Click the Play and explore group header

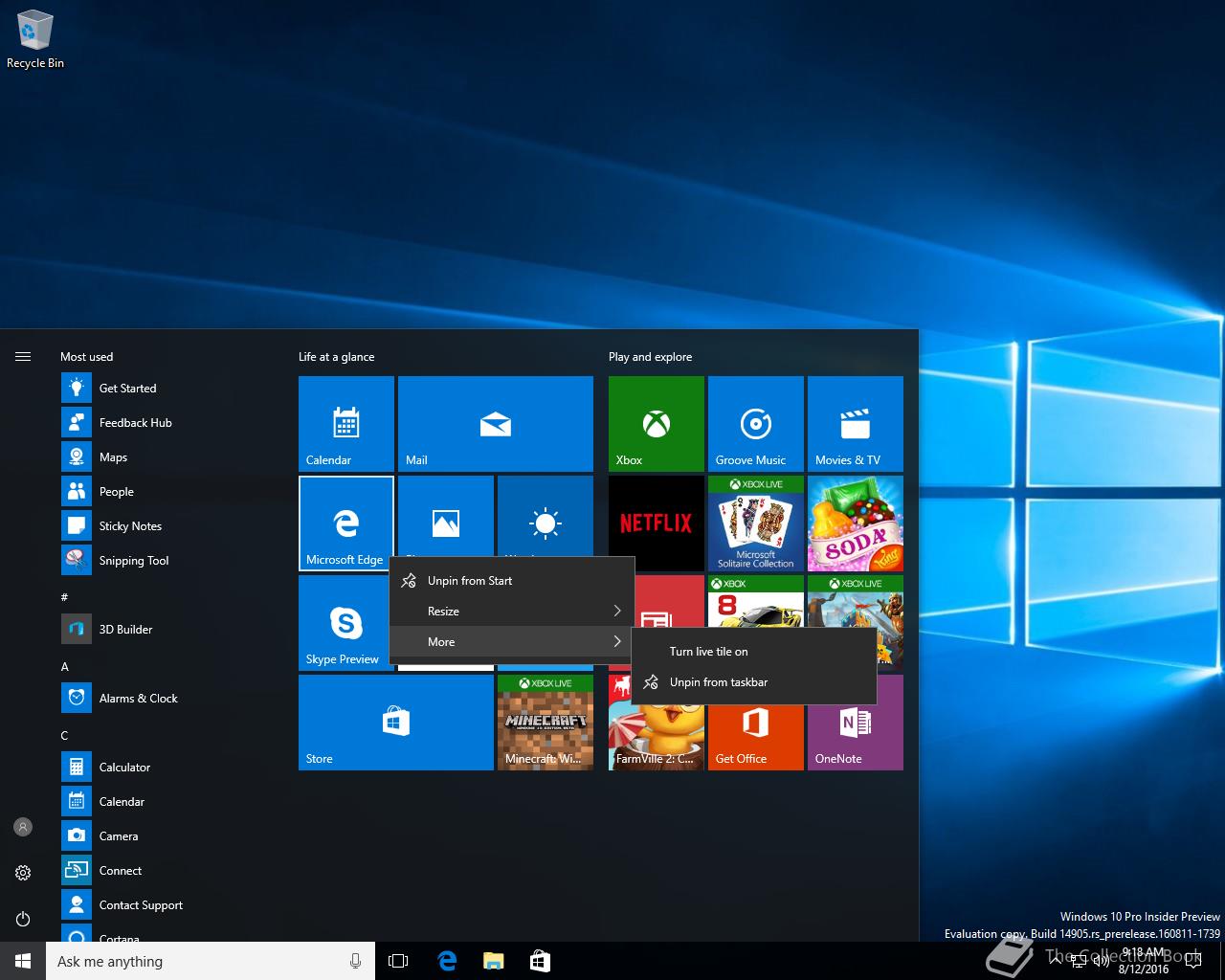tap(651, 357)
